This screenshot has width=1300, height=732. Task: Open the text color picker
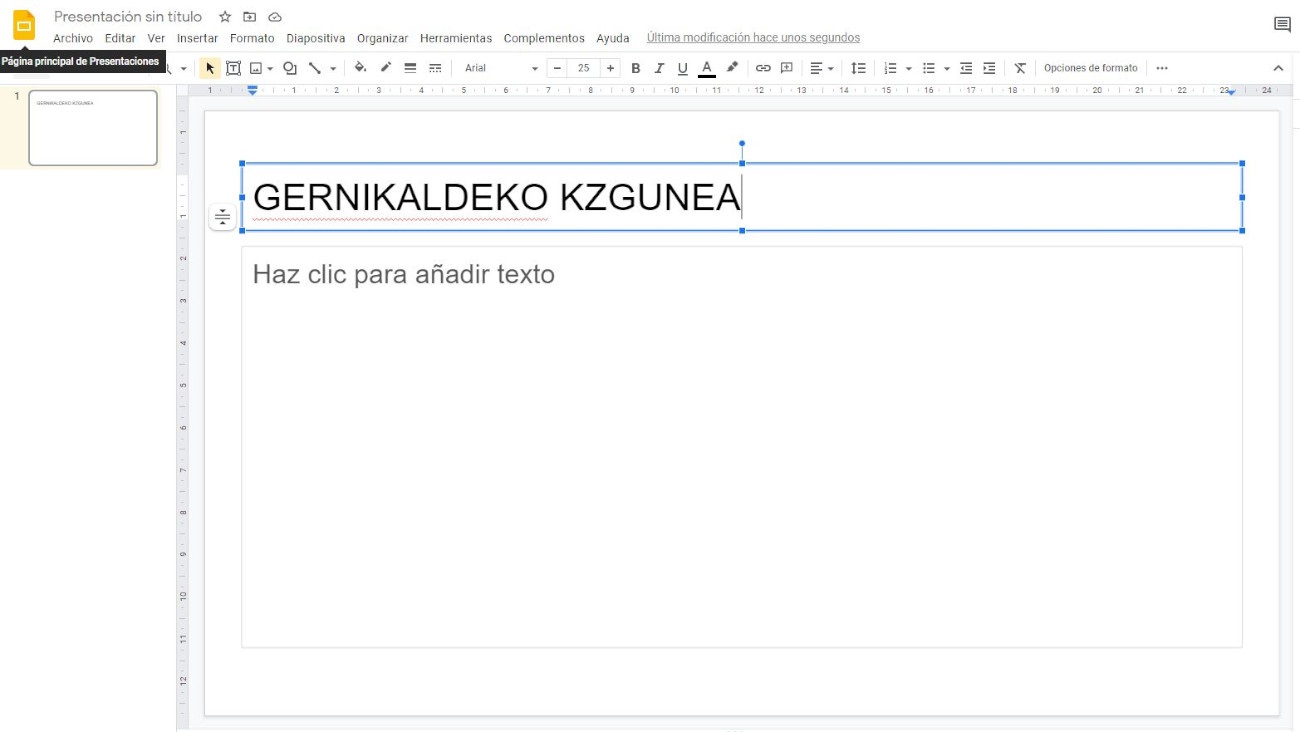[707, 68]
